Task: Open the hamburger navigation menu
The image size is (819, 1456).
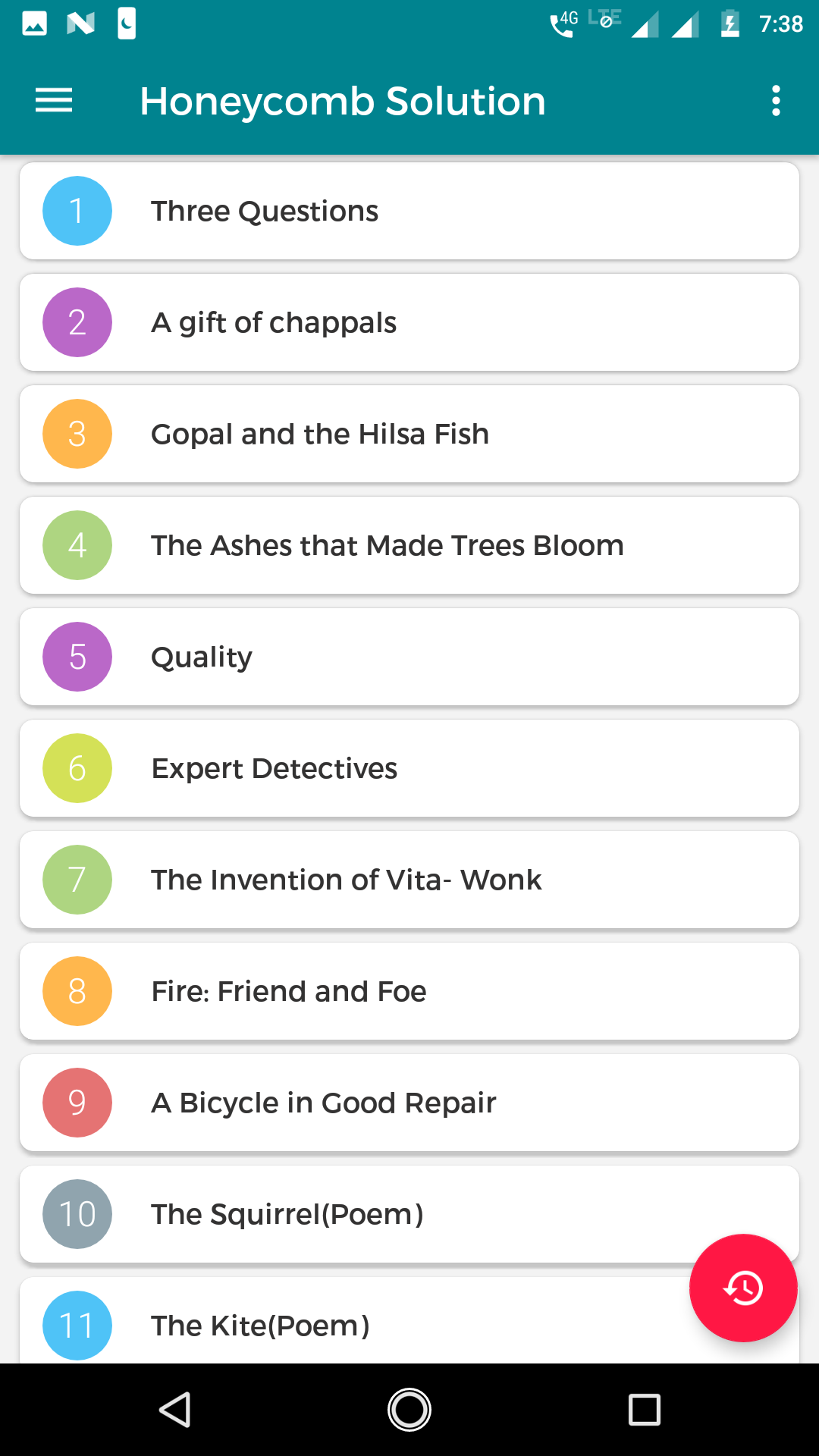Action: [54, 101]
